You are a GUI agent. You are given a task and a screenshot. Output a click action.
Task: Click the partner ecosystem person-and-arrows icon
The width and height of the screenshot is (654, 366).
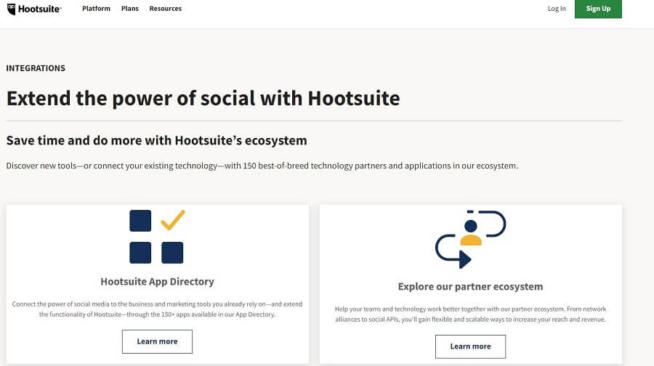[x=470, y=239]
